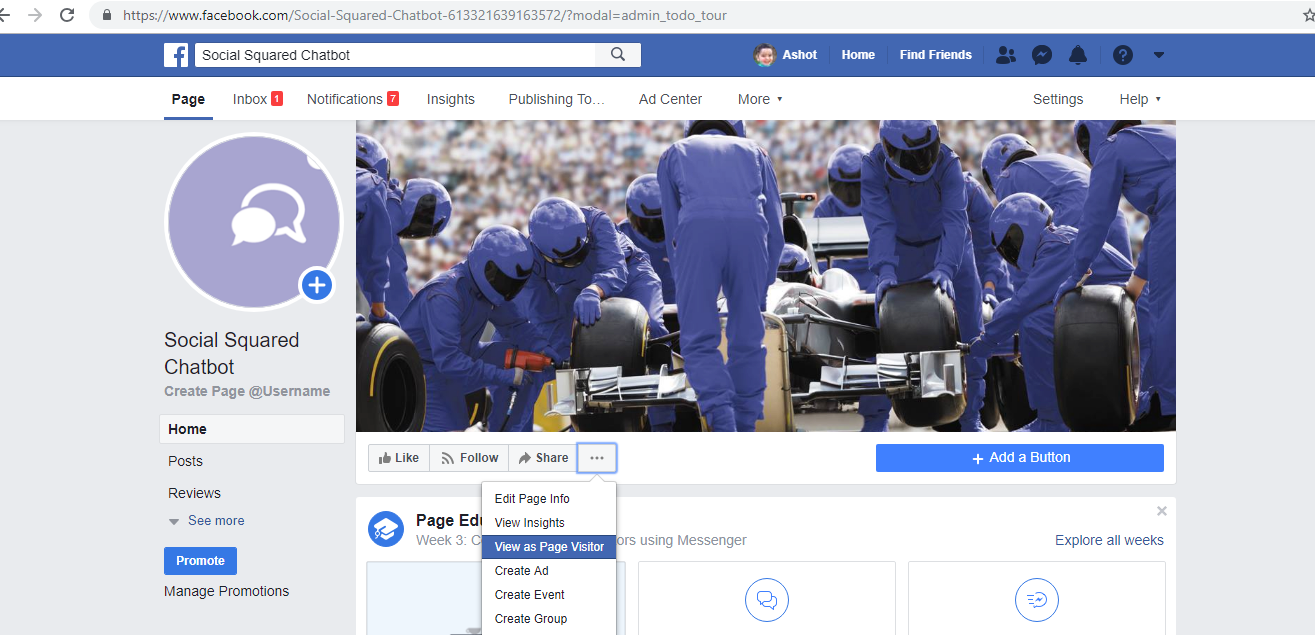Screen dimensions: 1315x635
Task: Open the More dropdown in page tabs
Action: pos(760,99)
